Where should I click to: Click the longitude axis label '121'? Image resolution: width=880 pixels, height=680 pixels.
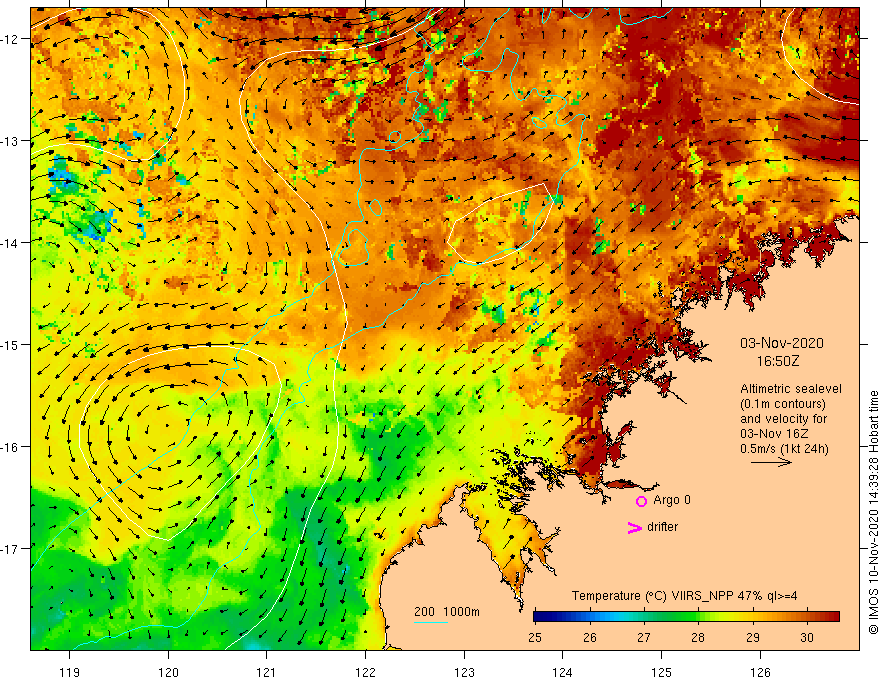click(x=267, y=672)
